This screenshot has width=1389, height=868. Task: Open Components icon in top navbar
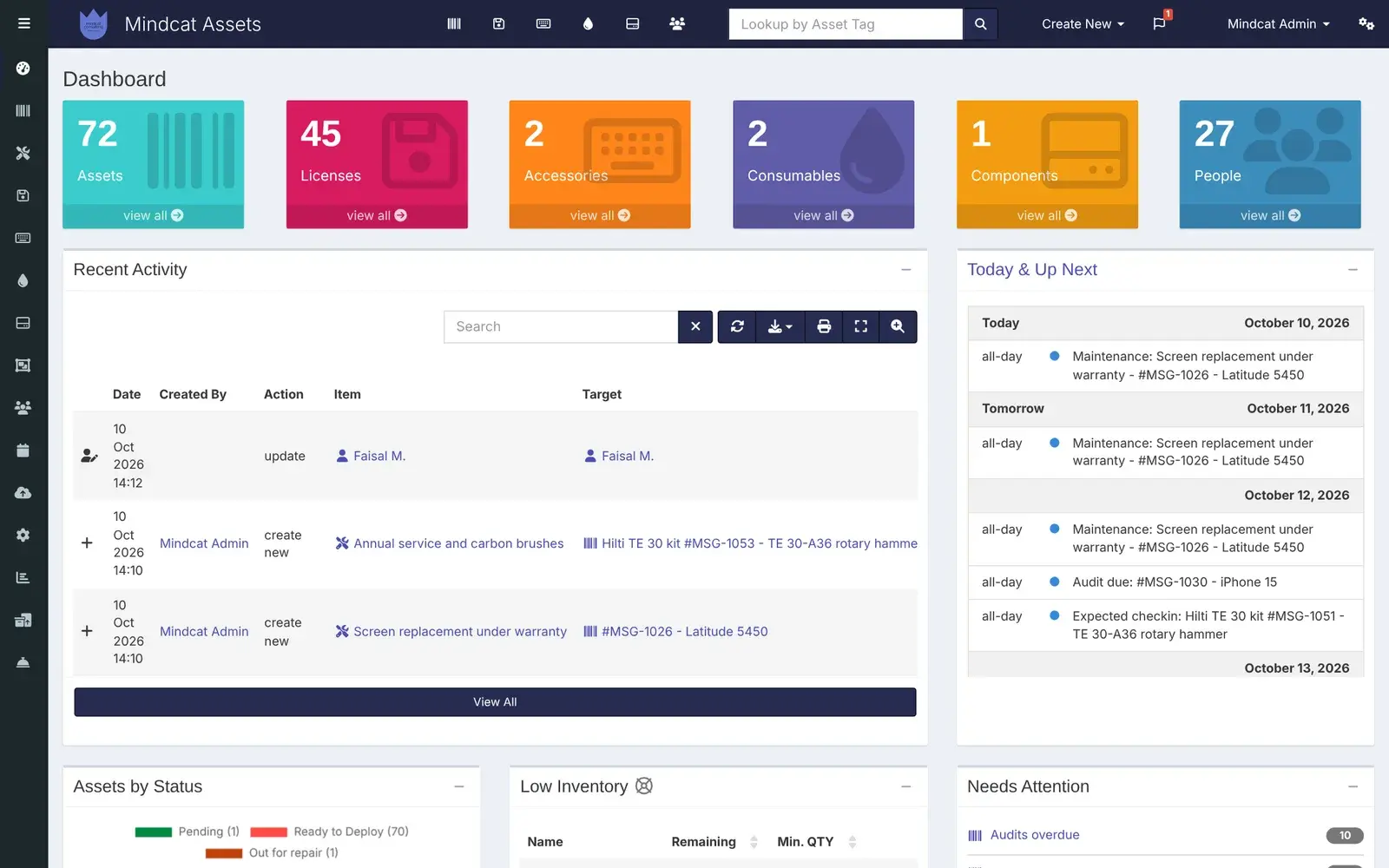633,23
